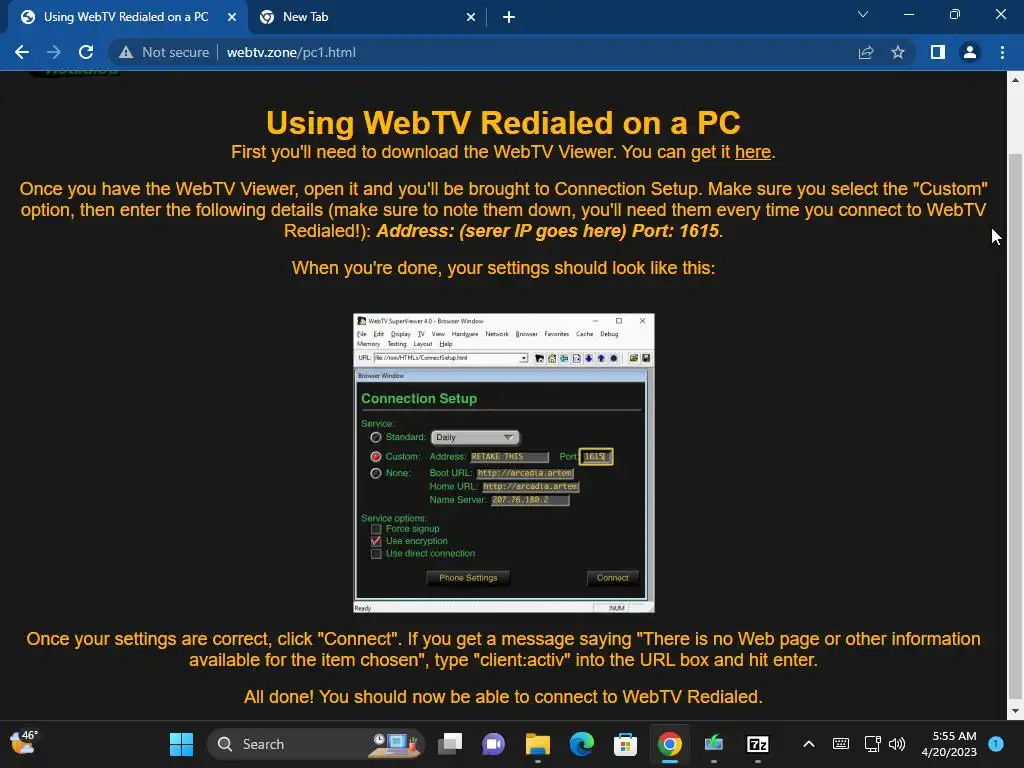Open Microsoft Store from the taskbar
Image resolution: width=1024 pixels, height=768 pixels.
[625, 744]
